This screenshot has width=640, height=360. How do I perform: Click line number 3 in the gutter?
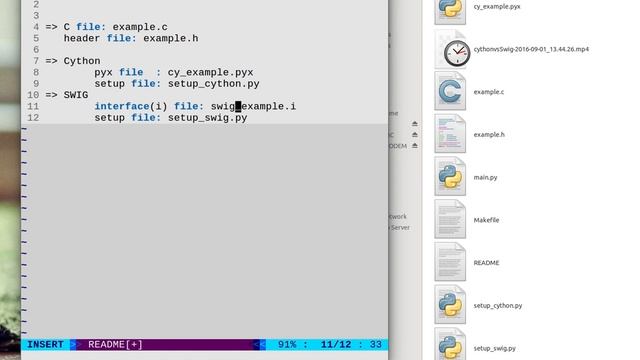tap(36, 16)
